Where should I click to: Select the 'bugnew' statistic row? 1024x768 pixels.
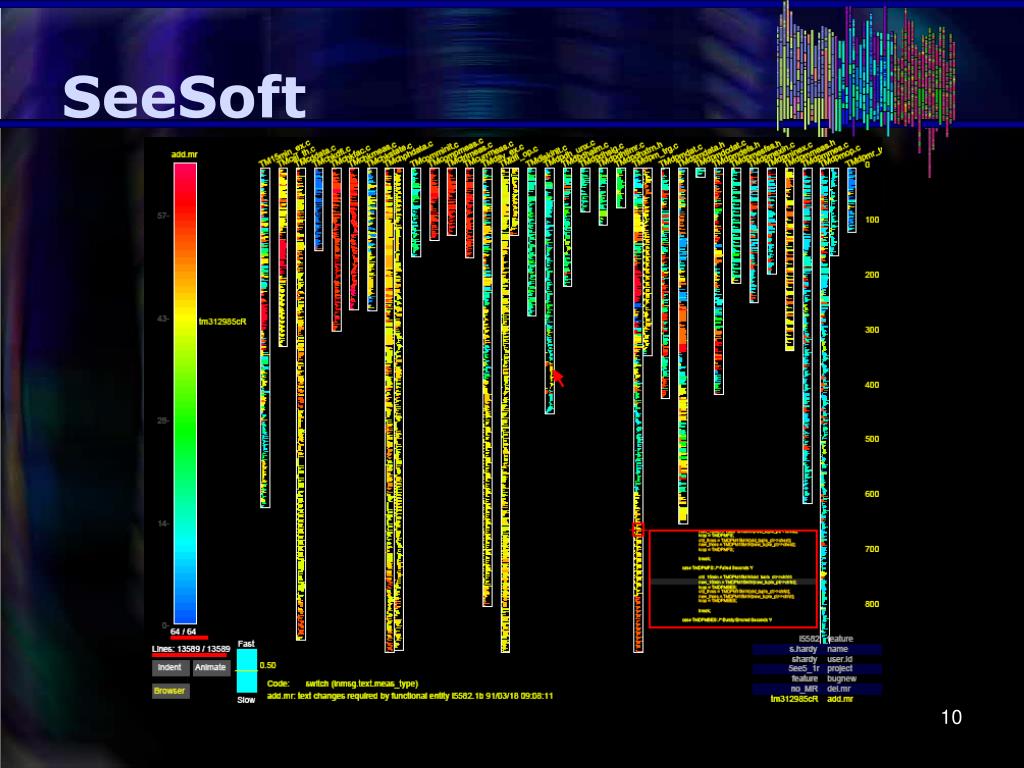tap(816, 679)
